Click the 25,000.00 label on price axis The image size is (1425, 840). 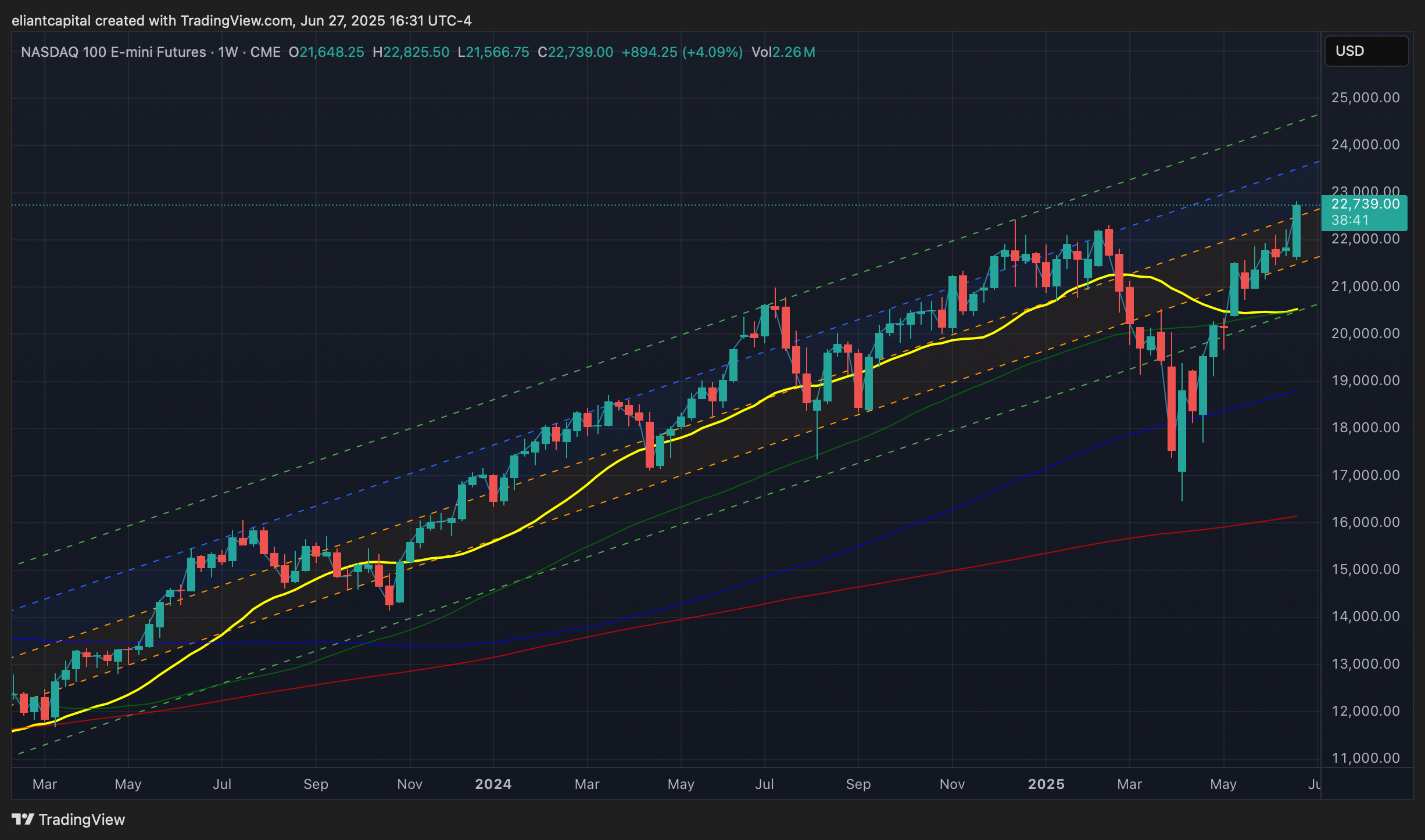[1365, 98]
